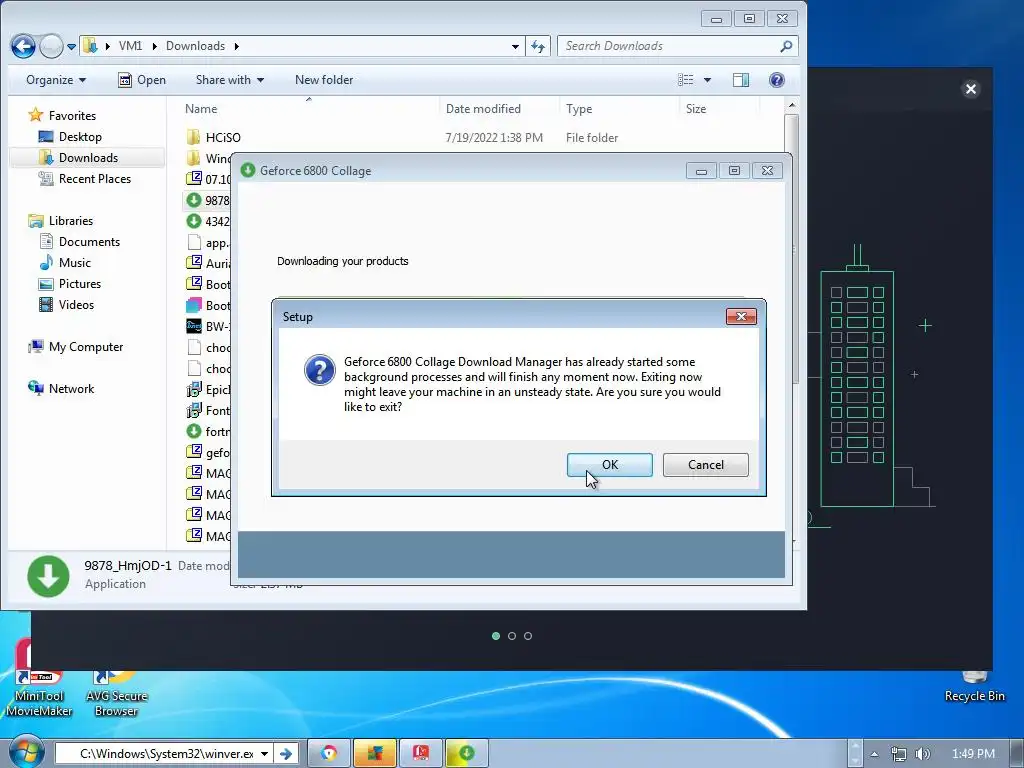This screenshot has height=768, width=1024.
Task: Click VM1 in the address breadcrumb
Action: pos(131,46)
